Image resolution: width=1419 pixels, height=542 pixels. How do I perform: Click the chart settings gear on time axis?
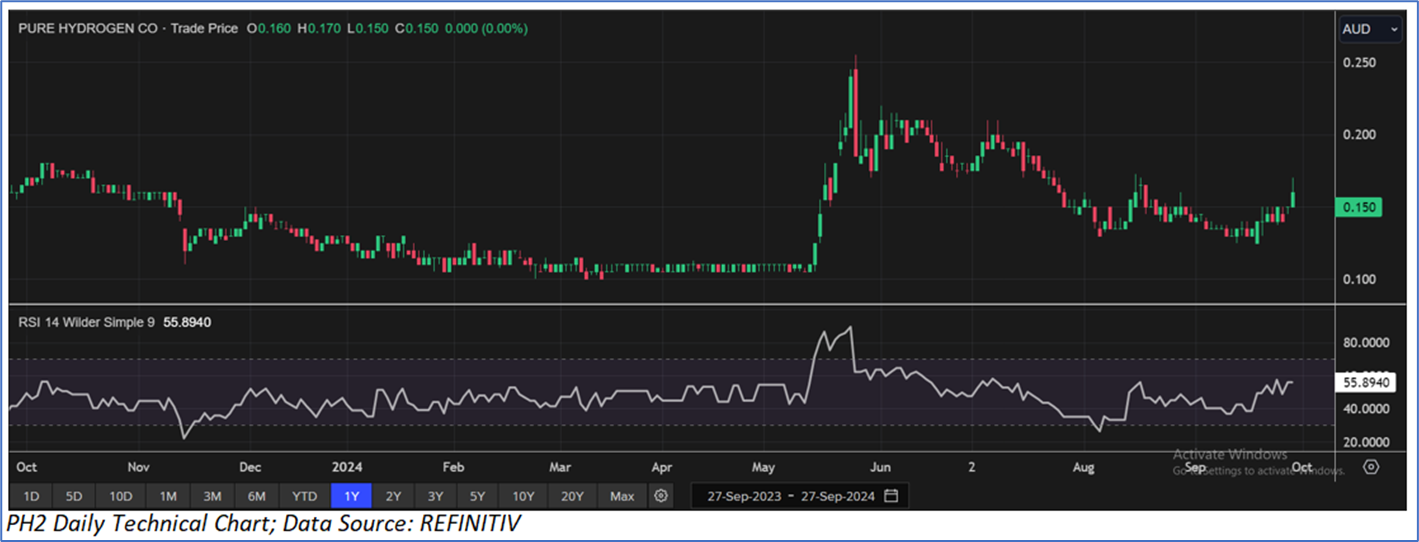[x=1371, y=467]
